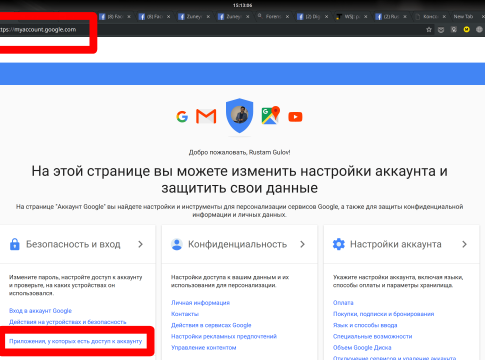The height and width of the screenshot is (360, 485).
Task: Click the Настройки аккаунта card heading
Action: (396, 244)
